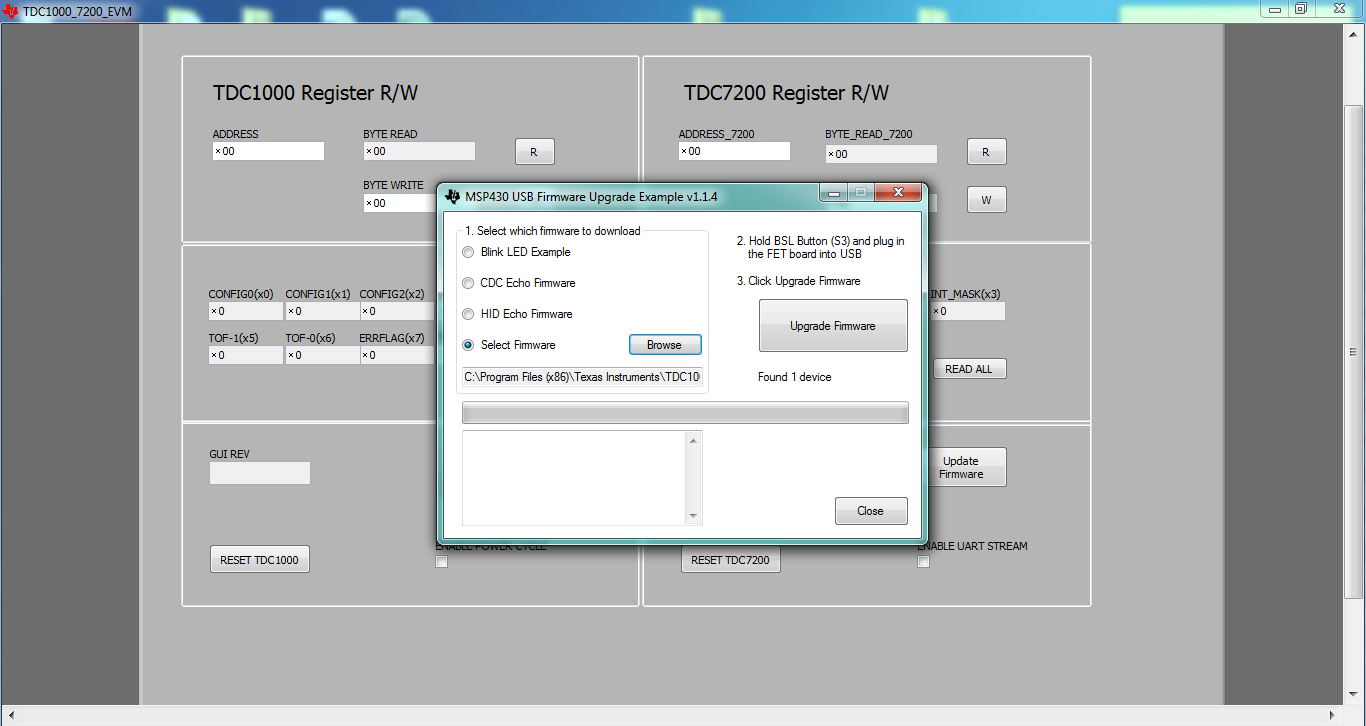
Task: Close the MSP430 firmware dialog with its X button
Action: 898,192
